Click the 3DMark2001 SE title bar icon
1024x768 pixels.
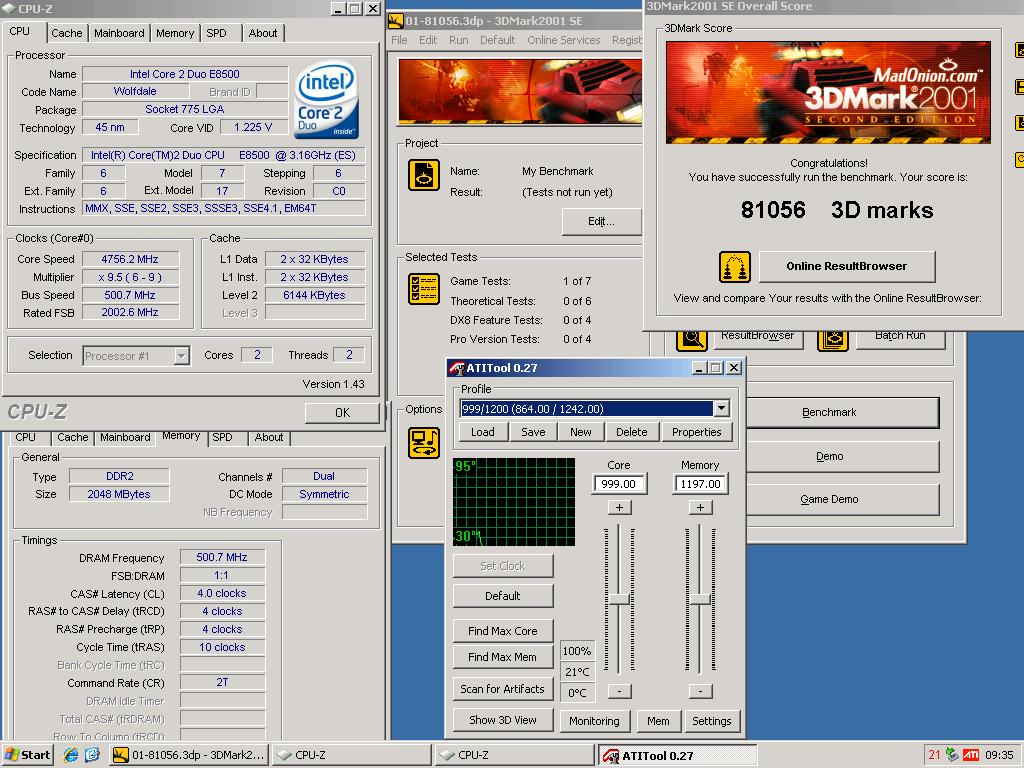tap(395, 21)
